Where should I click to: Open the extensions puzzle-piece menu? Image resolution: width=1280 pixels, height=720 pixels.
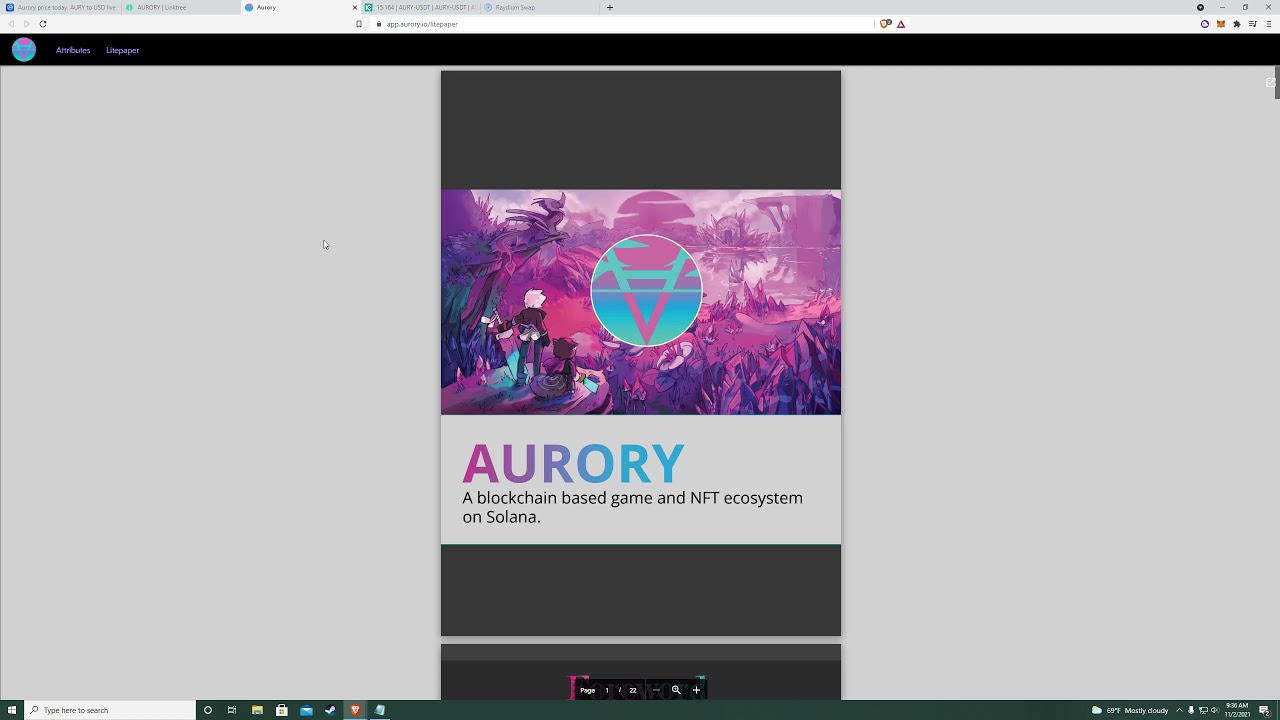click(x=1237, y=24)
